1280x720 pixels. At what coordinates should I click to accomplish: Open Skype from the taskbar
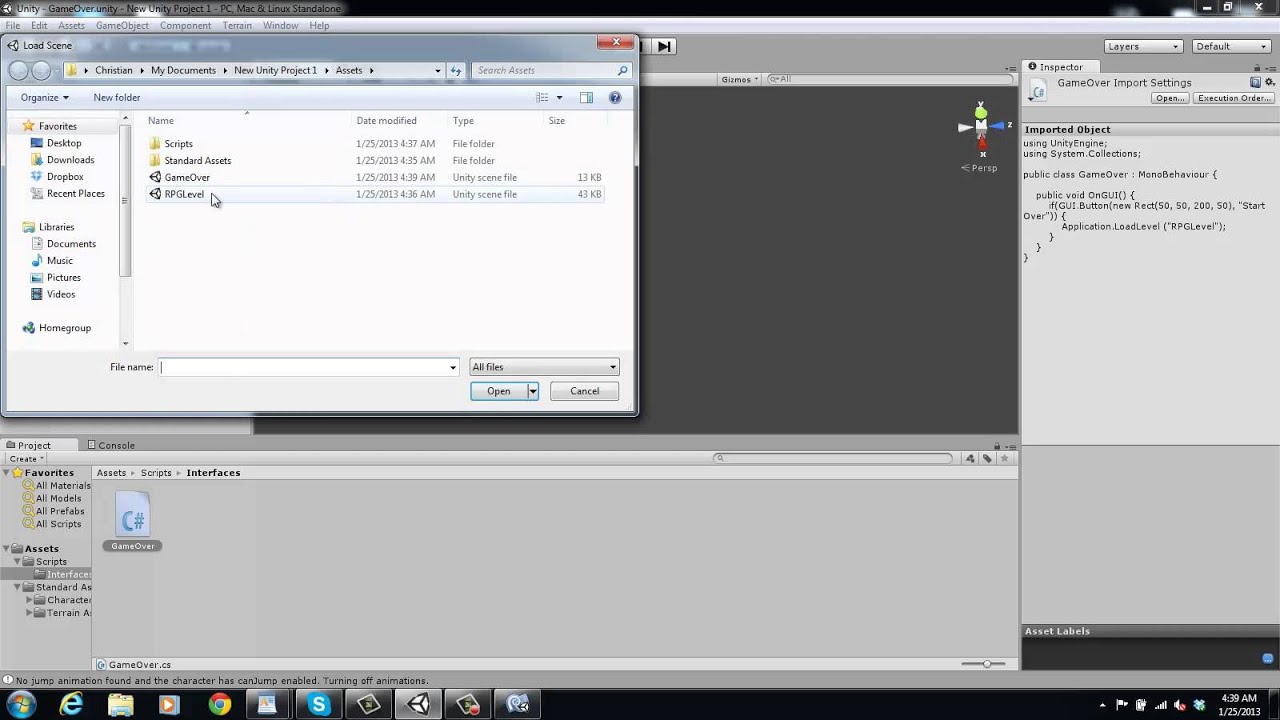coord(318,705)
